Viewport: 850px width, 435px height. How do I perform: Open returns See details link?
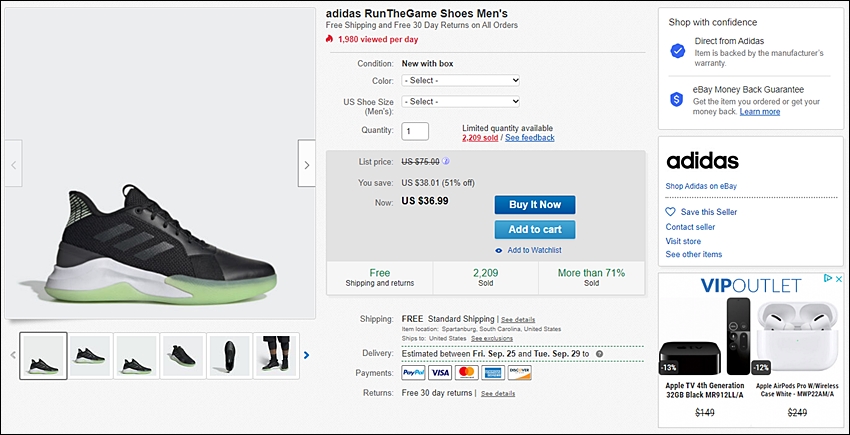point(498,394)
